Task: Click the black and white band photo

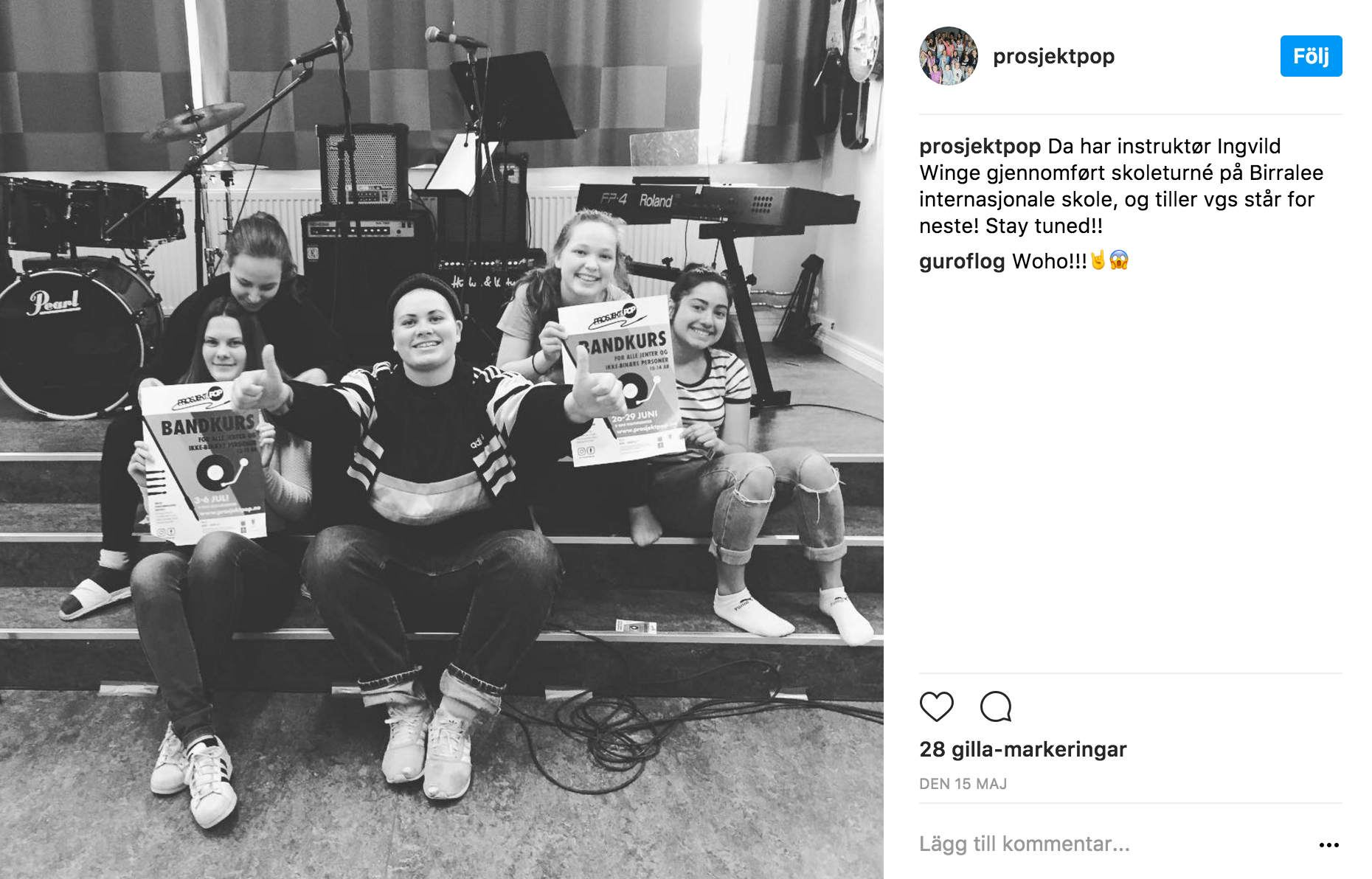Action: (x=442, y=439)
